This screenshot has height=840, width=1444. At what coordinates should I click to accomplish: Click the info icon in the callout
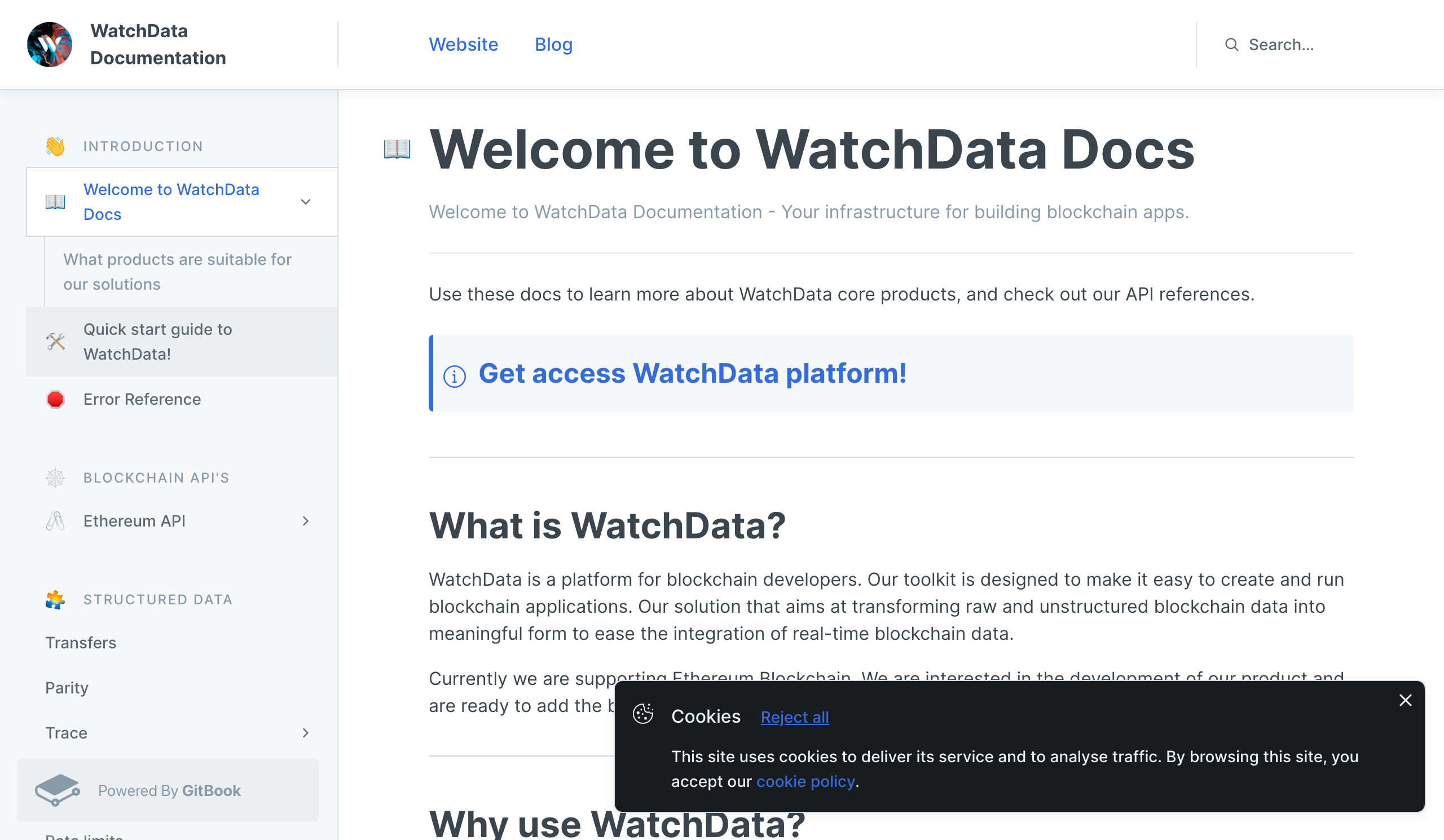tap(455, 376)
